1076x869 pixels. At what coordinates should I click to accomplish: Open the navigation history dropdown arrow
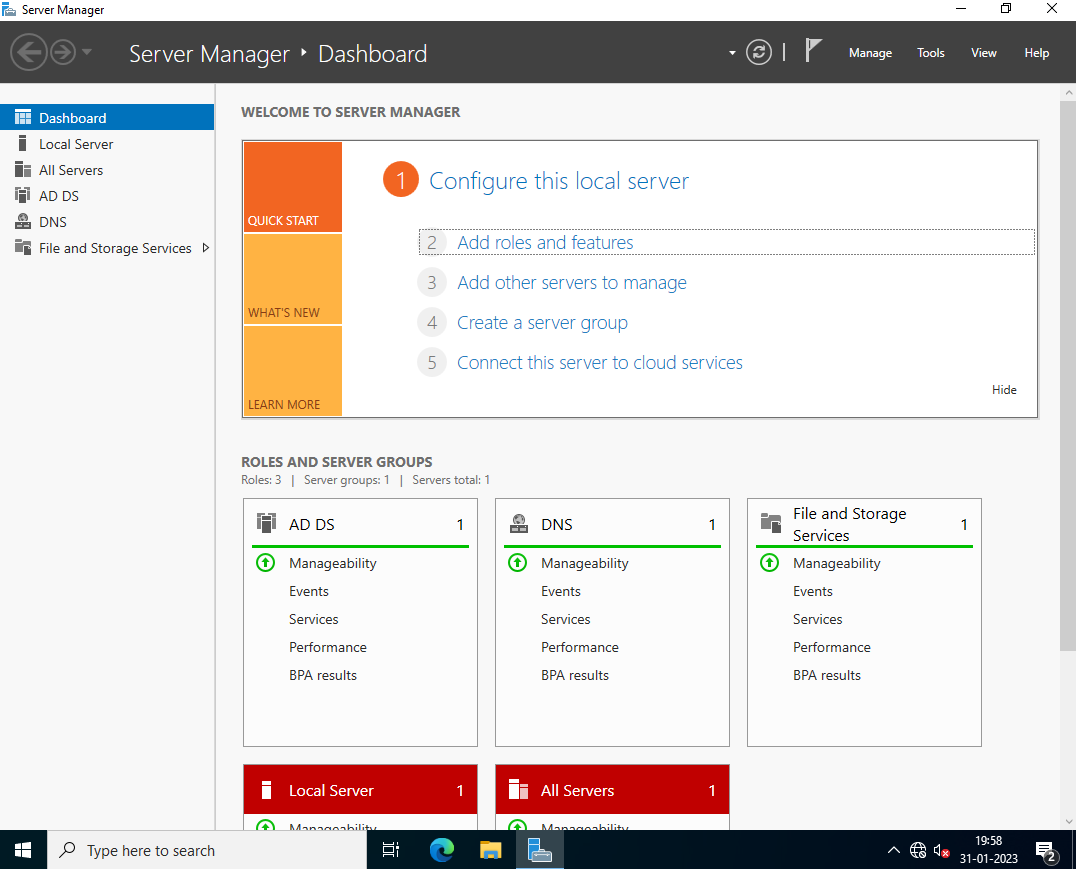[x=86, y=51]
